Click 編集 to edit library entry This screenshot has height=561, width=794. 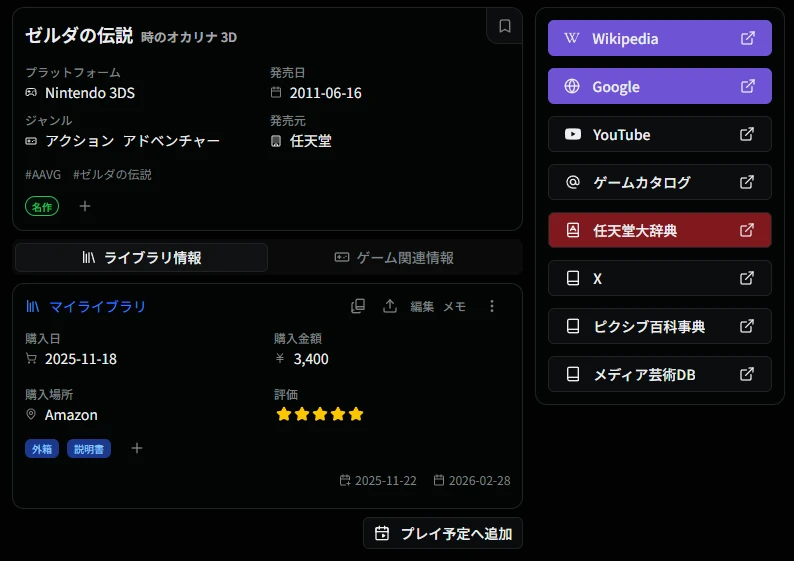pos(422,306)
